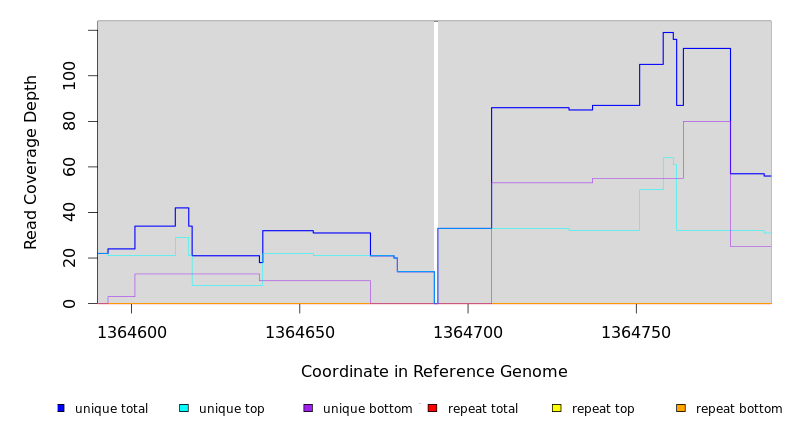Click the 1364600 x-axis tick label

click(x=131, y=332)
